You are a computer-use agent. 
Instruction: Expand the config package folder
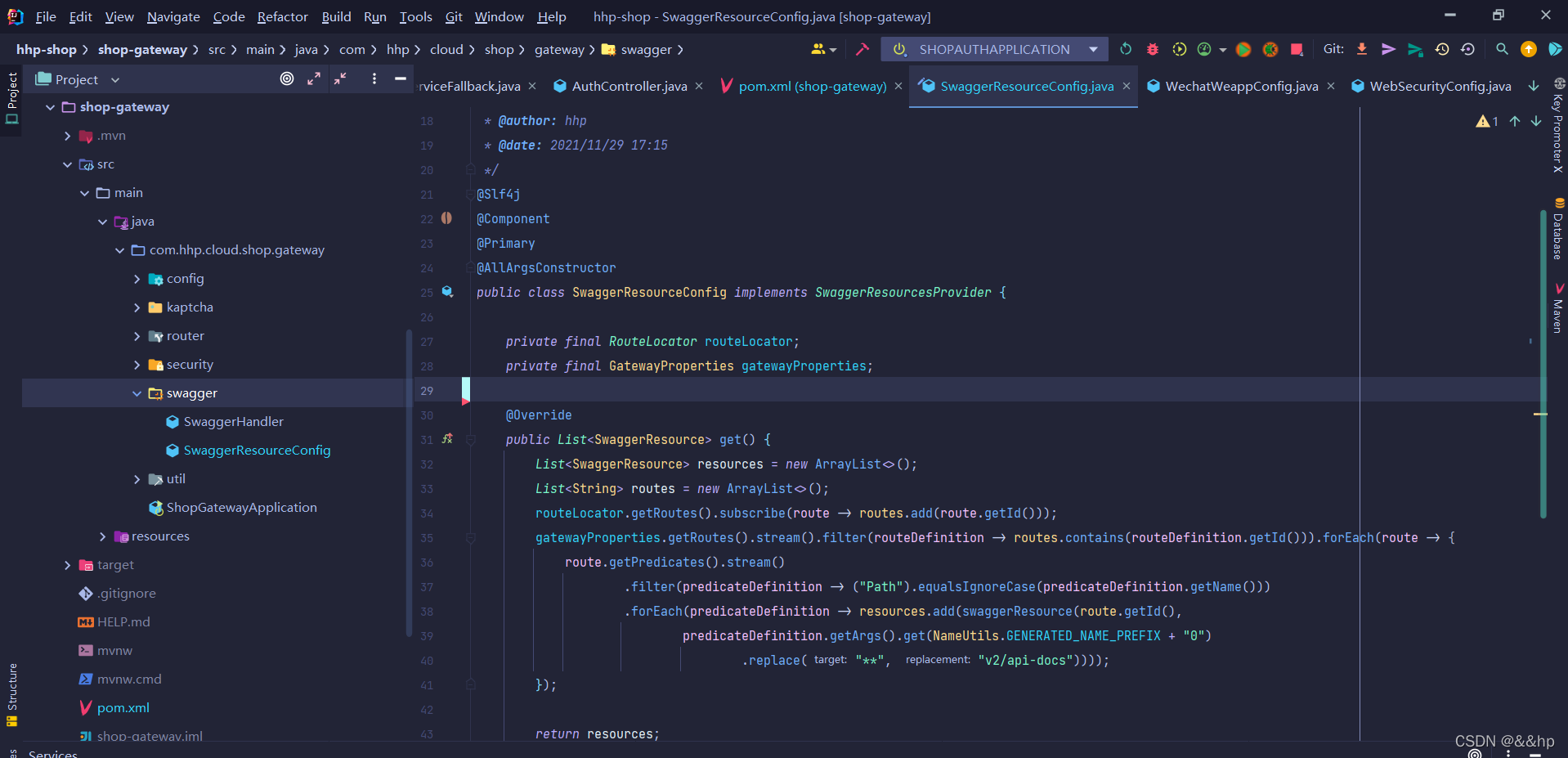pos(136,278)
